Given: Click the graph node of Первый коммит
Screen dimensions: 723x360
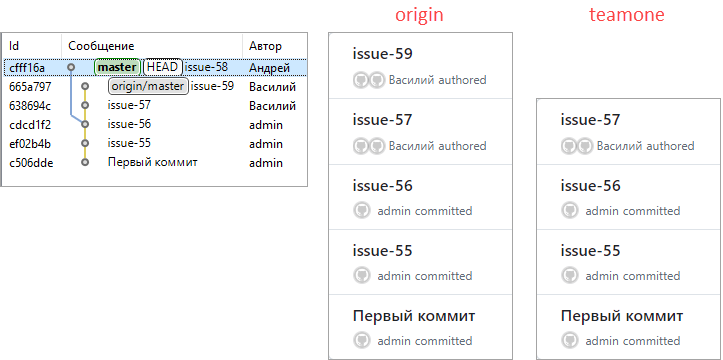Looking at the screenshot, I should 85,162.
